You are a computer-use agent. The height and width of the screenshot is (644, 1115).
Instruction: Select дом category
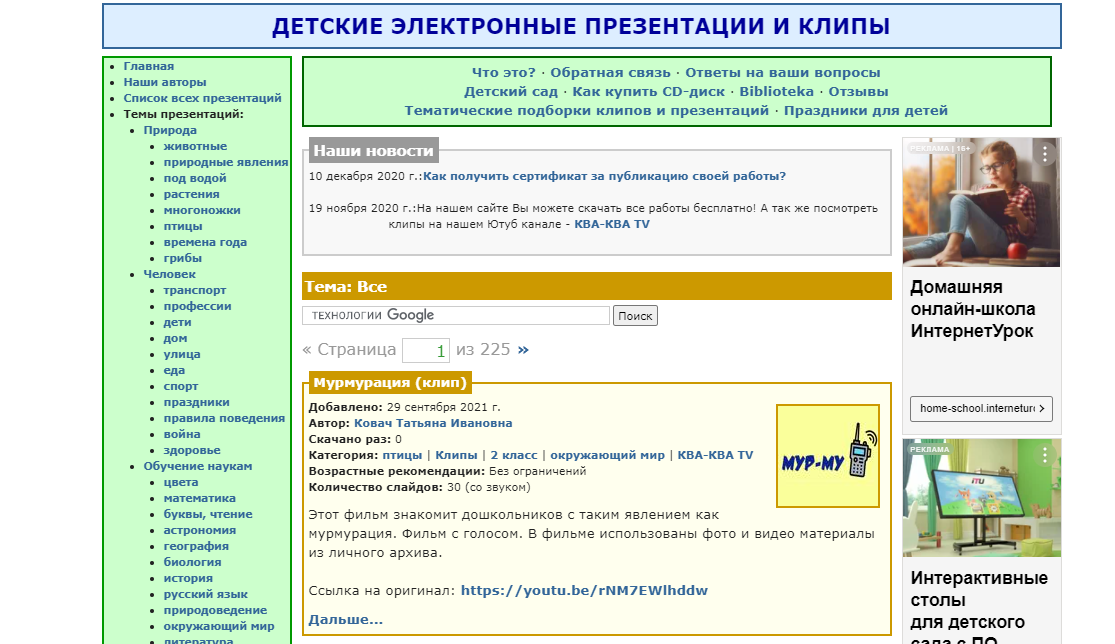click(176, 338)
